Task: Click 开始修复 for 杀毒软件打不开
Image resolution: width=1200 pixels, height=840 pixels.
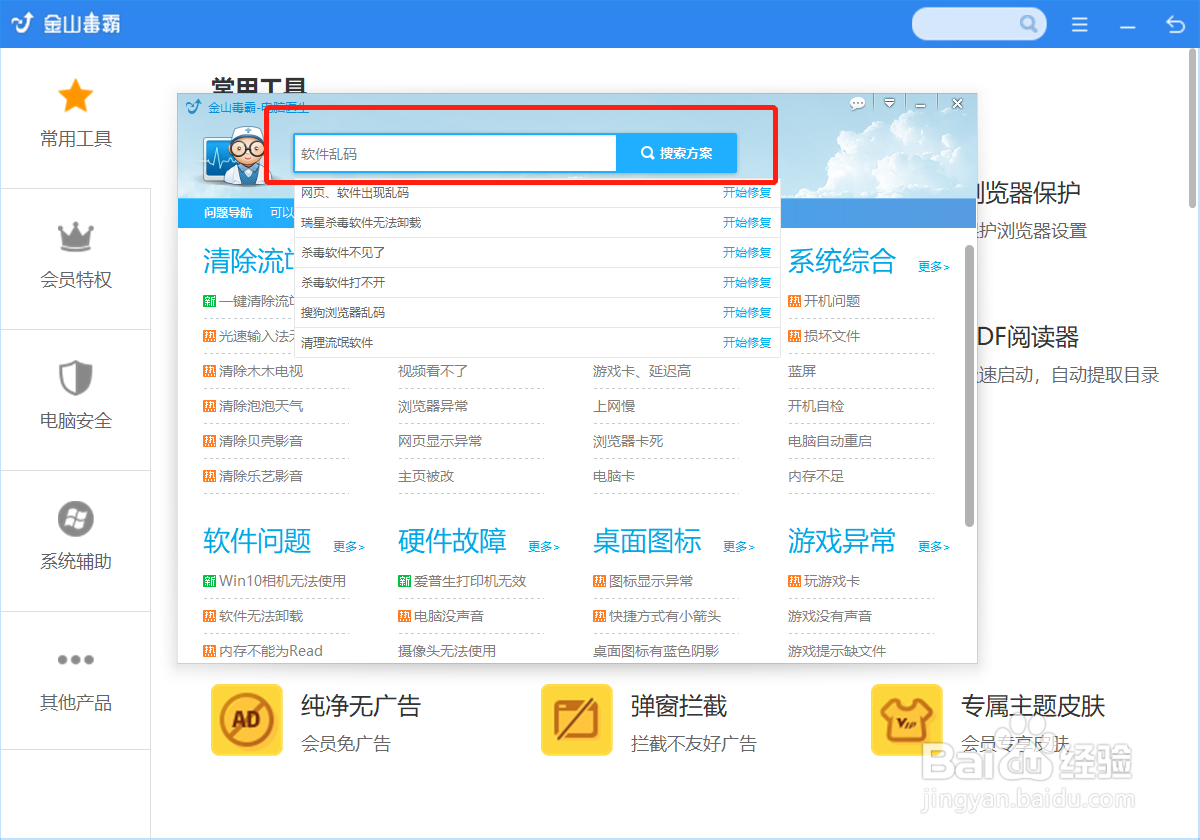Action: tap(747, 283)
